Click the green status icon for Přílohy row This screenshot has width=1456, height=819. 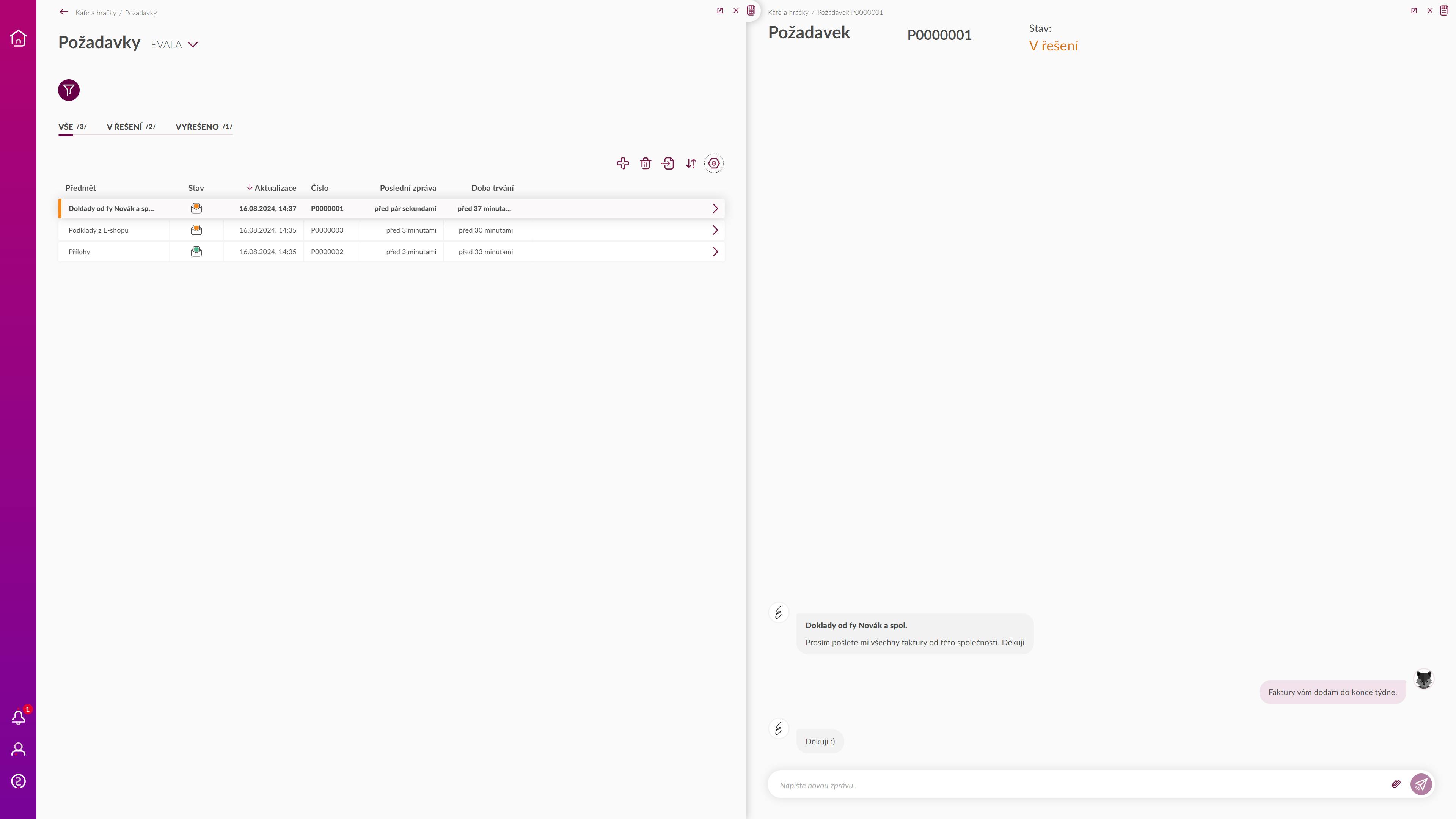tap(196, 252)
